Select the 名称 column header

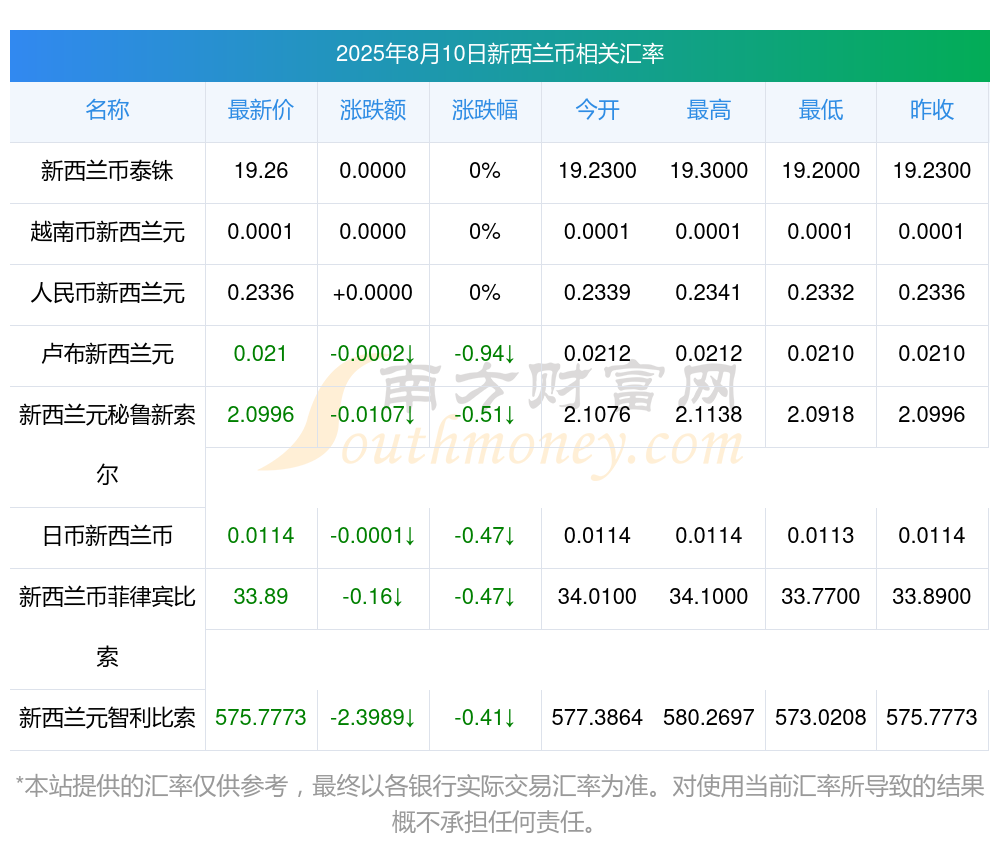(107, 110)
